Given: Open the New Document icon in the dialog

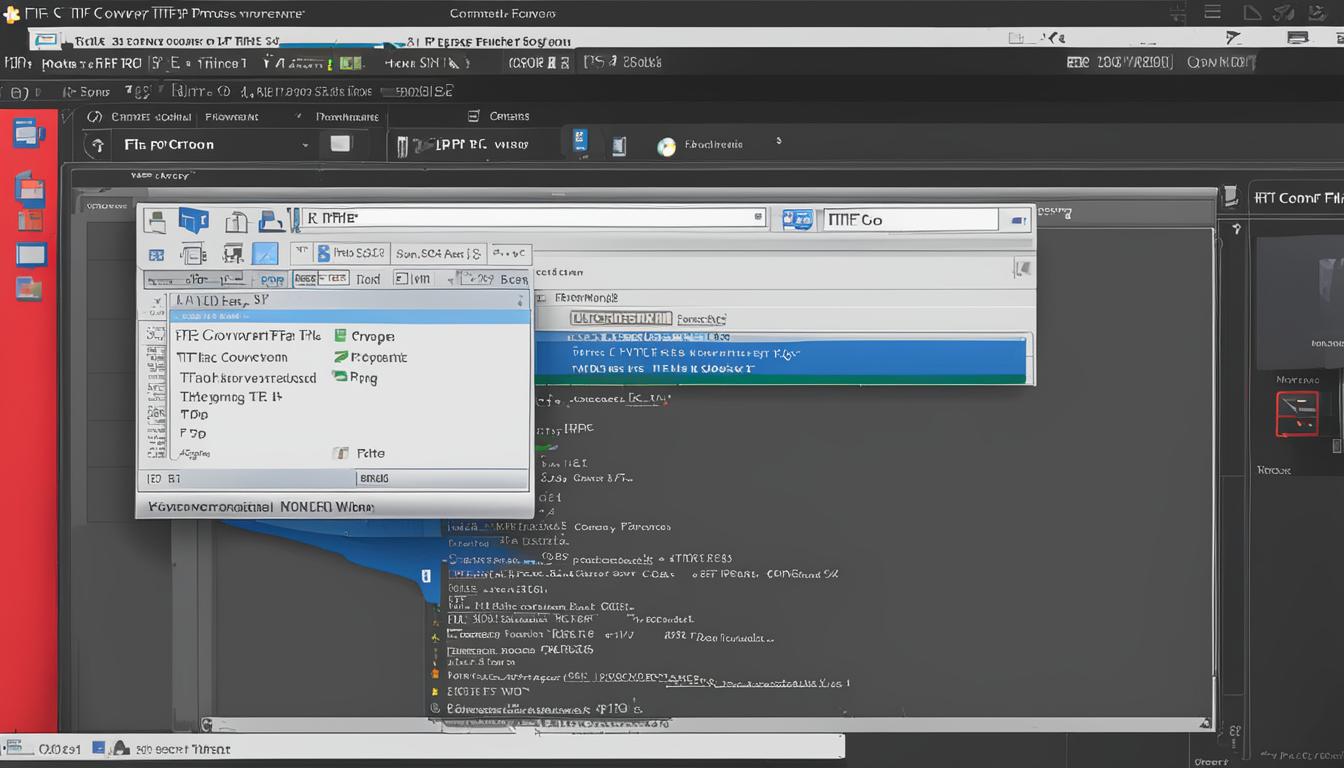Looking at the screenshot, I should coord(234,221).
